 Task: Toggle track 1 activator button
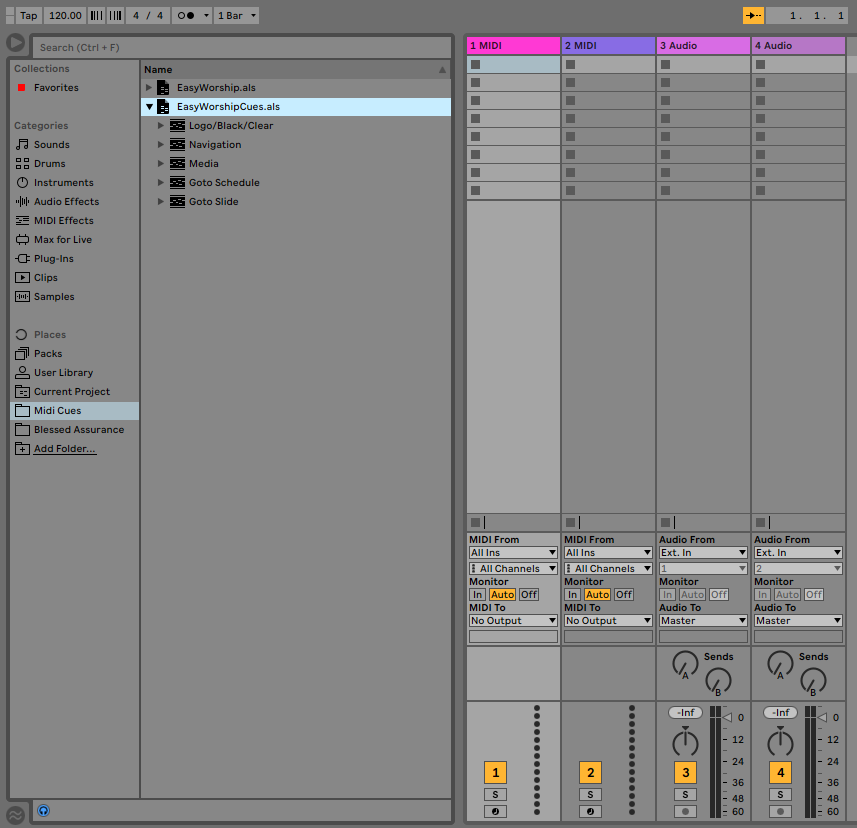[495, 772]
